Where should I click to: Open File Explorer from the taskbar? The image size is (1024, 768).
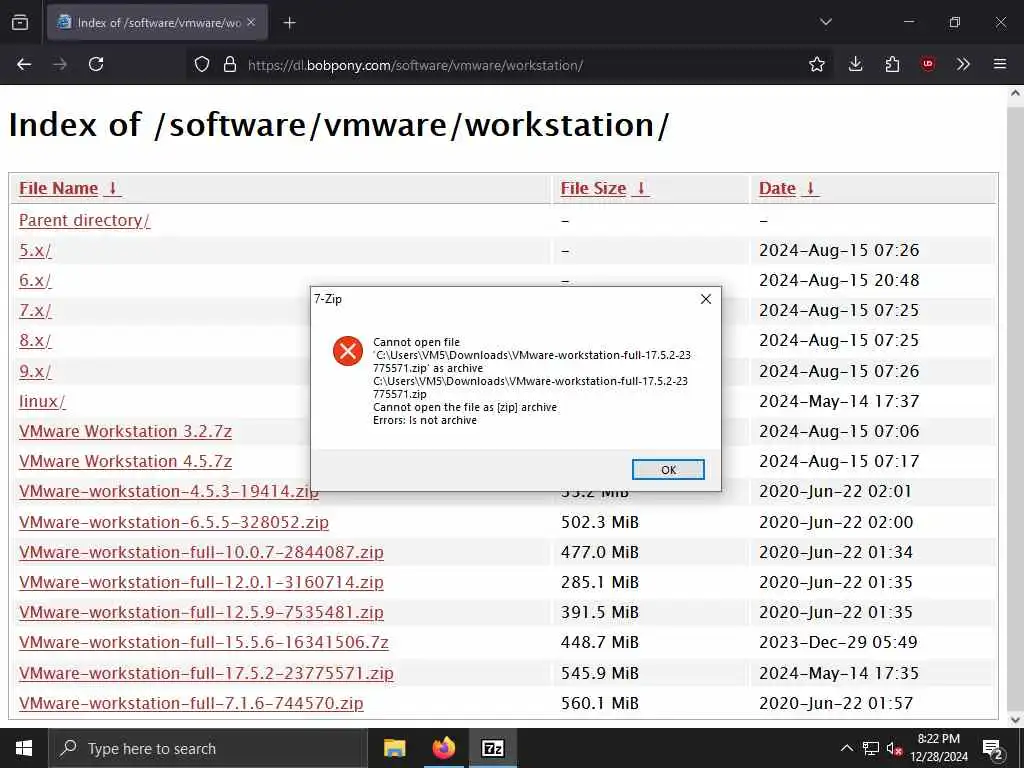[x=394, y=748]
